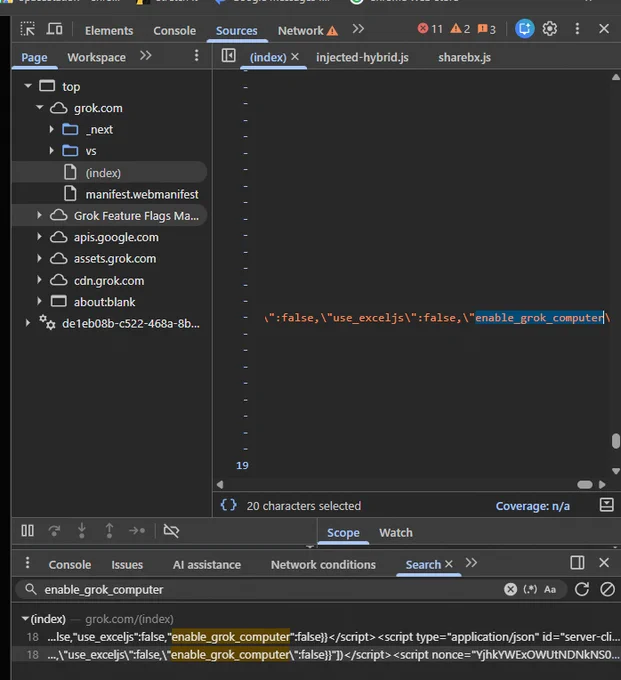Image resolution: width=621 pixels, height=680 pixels.
Task: Open DevTools settings gear
Action: point(550,29)
